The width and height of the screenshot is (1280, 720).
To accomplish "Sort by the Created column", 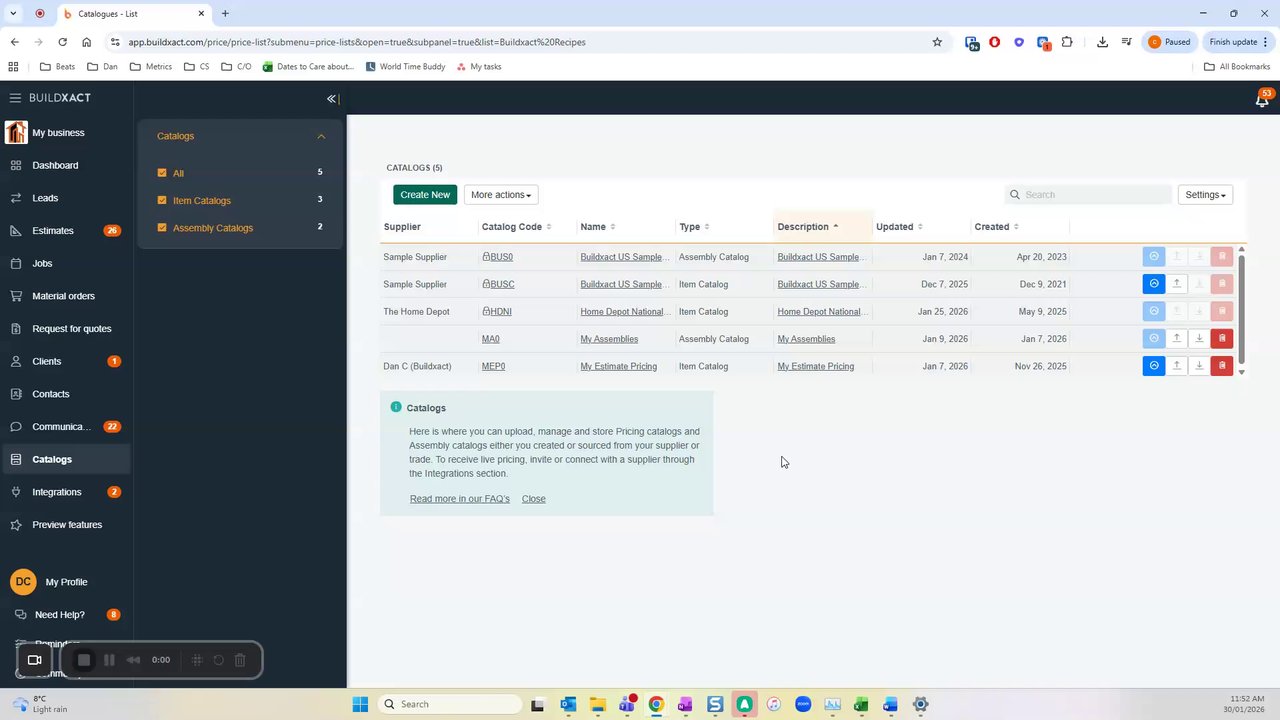I will pos(997,227).
